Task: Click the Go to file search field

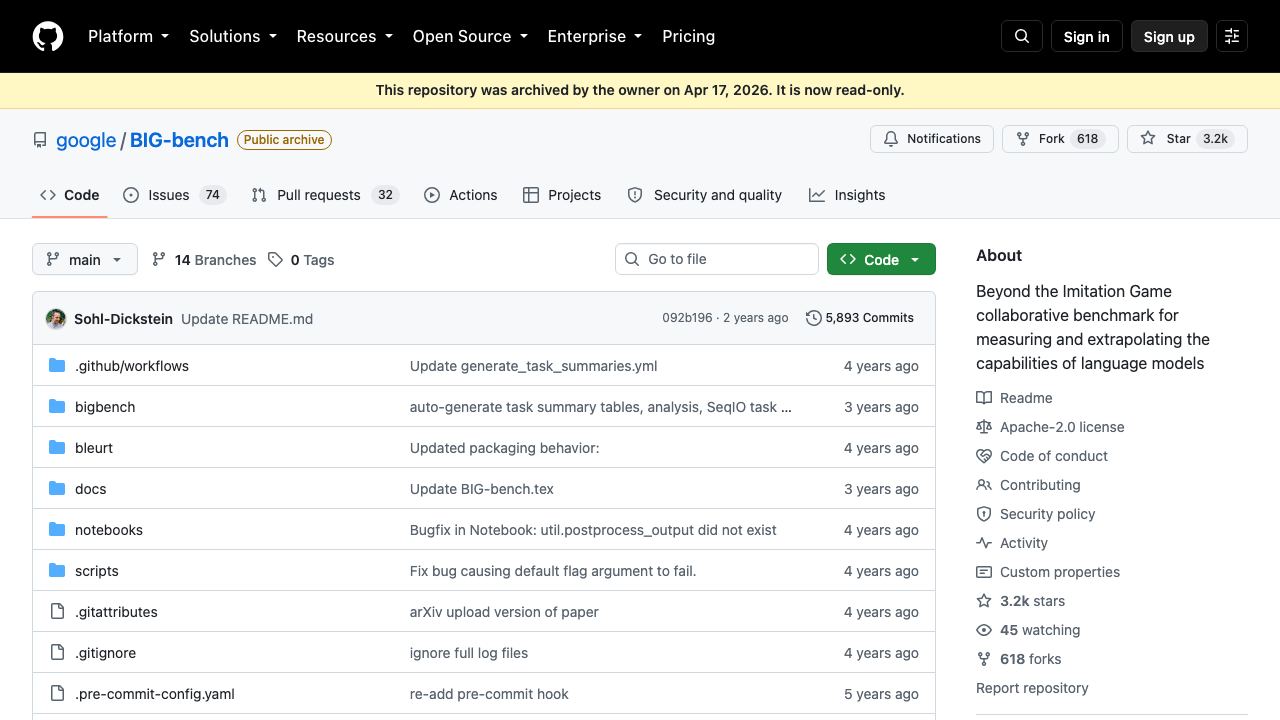Action: click(717, 259)
